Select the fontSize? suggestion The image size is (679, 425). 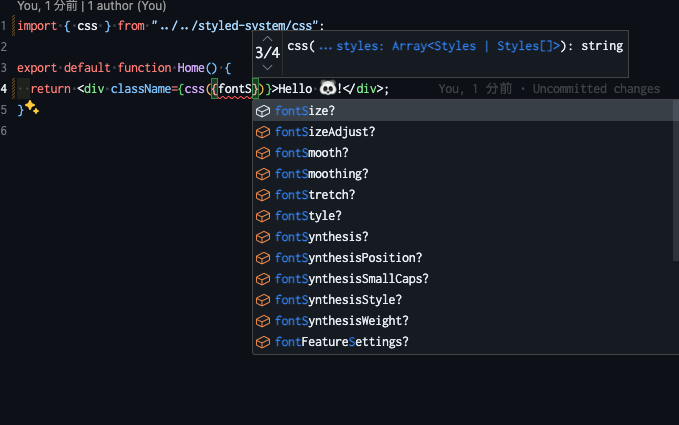pos(463,111)
